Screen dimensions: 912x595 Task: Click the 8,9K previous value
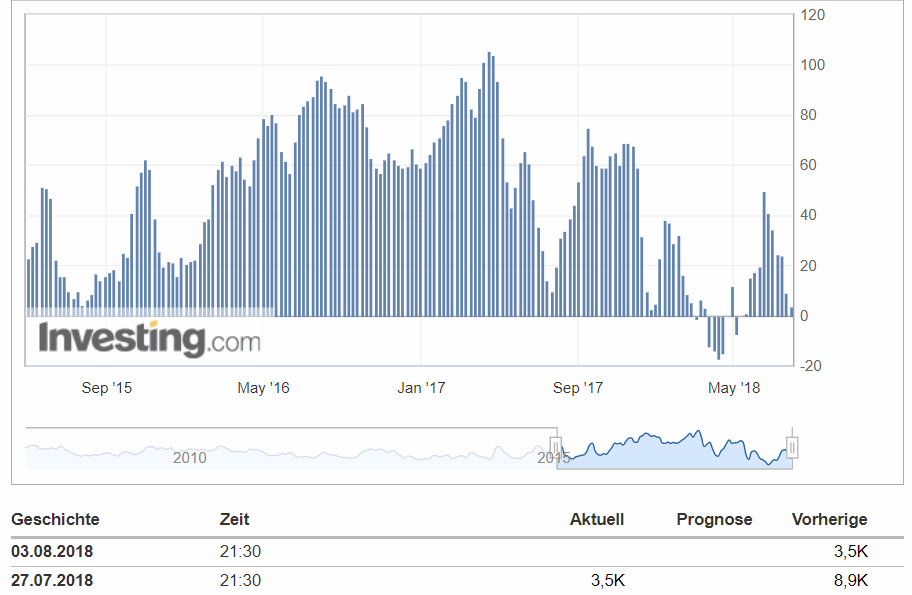pos(850,580)
